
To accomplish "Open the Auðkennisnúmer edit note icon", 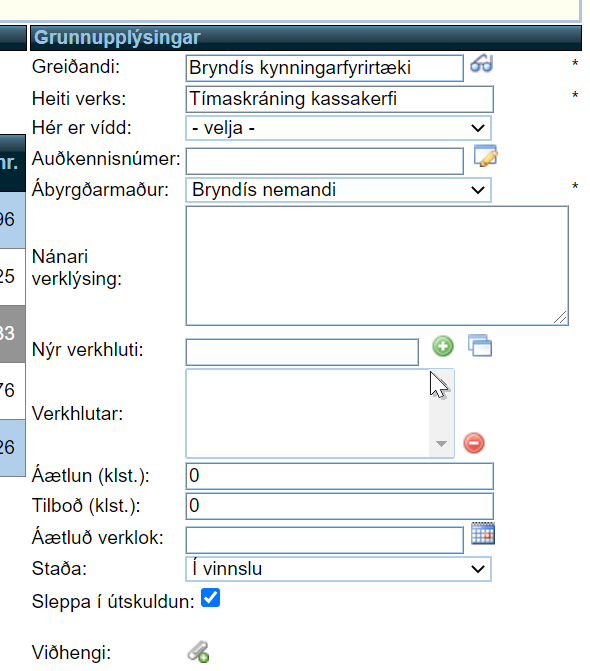I will [x=486, y=156].
